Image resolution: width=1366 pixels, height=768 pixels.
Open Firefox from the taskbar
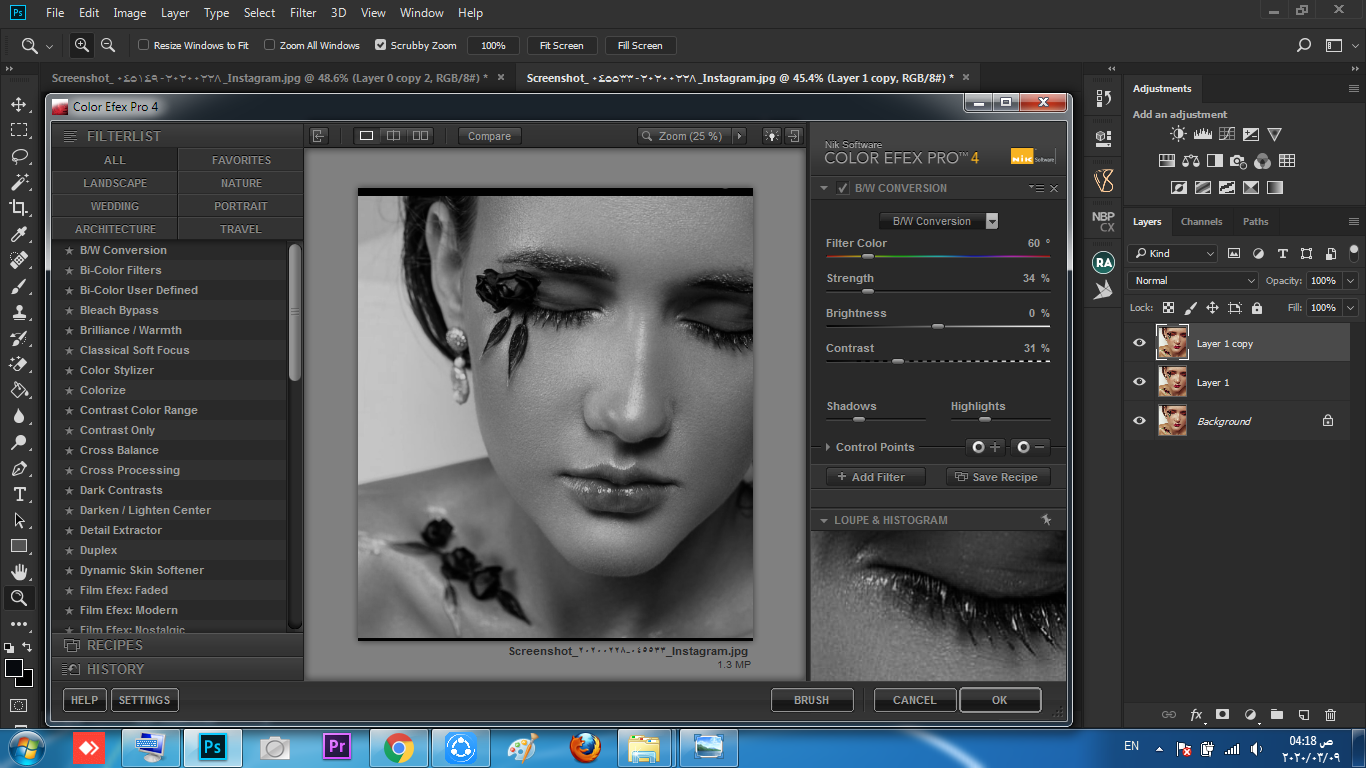click(x=585, y=747)
